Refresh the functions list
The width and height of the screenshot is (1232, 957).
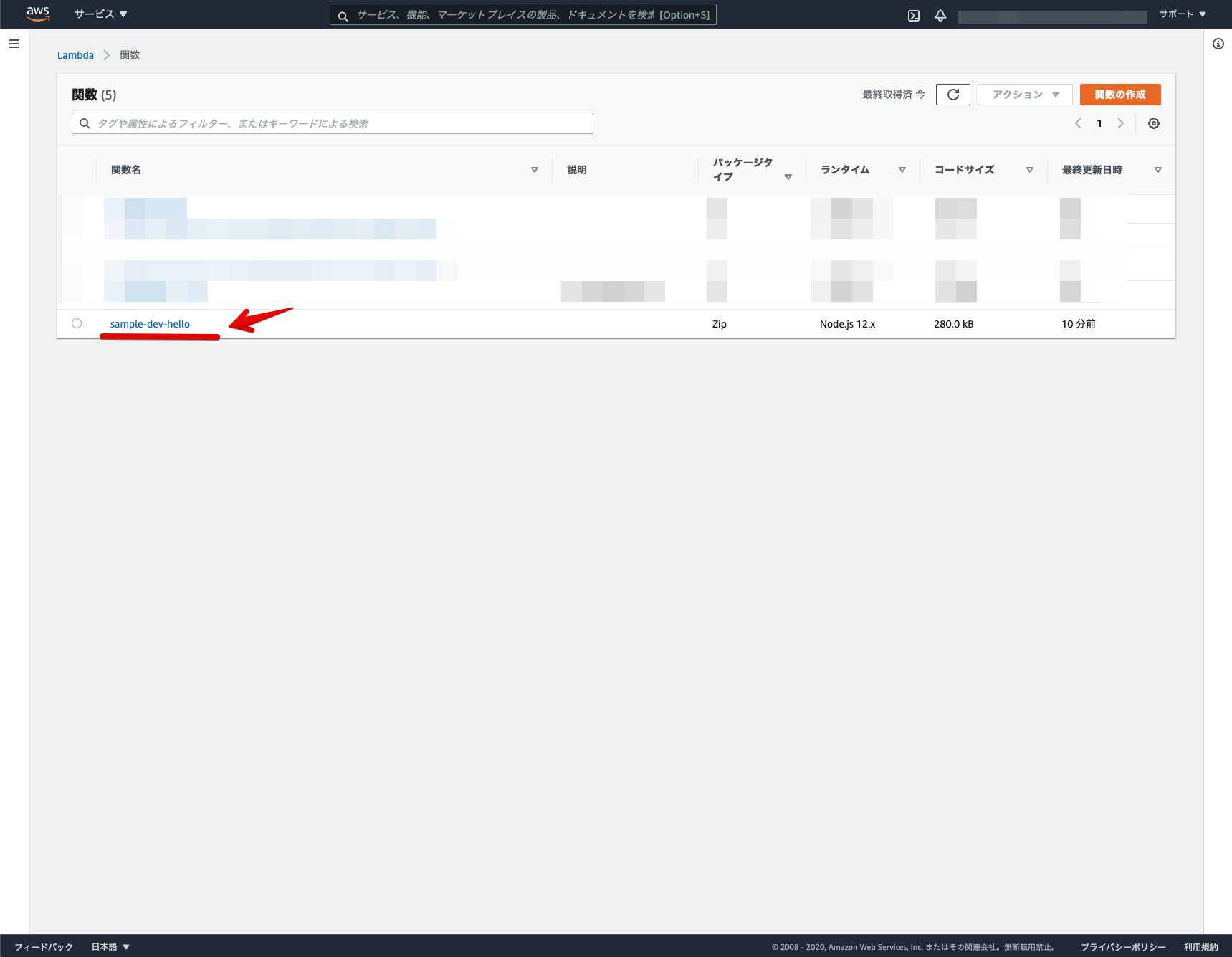pos(953,95)
